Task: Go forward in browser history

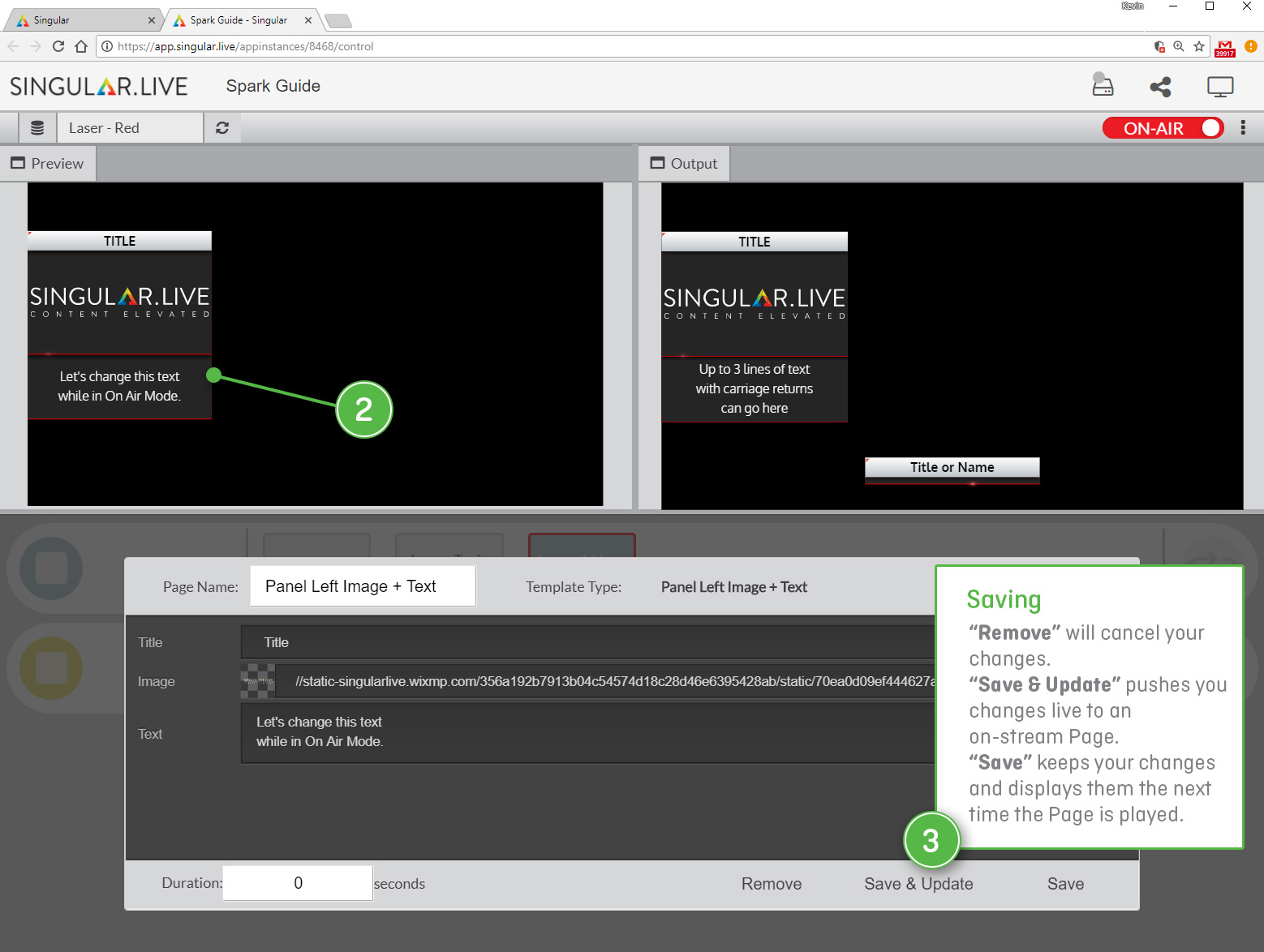Action: click(x=36, y=46)
